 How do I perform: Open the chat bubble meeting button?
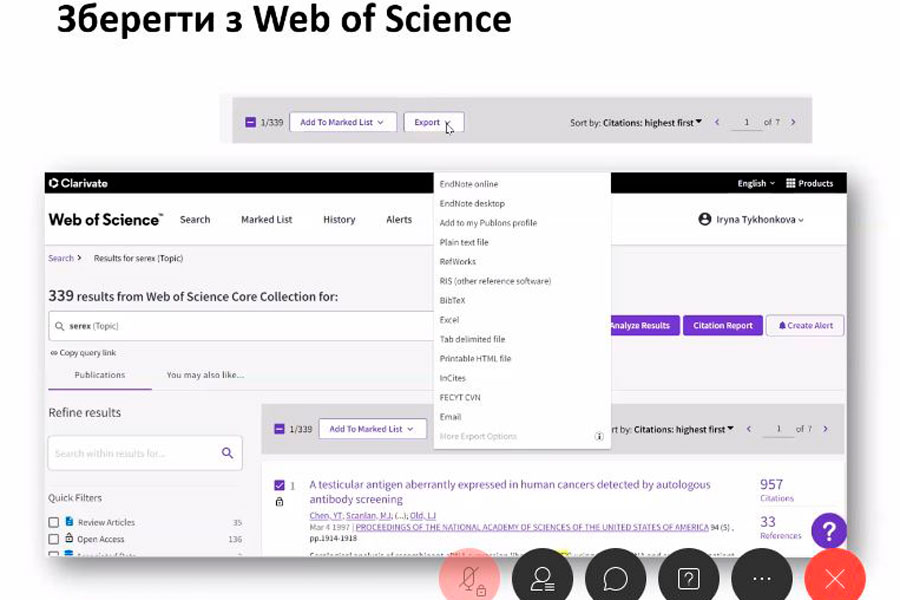(615, 577)
